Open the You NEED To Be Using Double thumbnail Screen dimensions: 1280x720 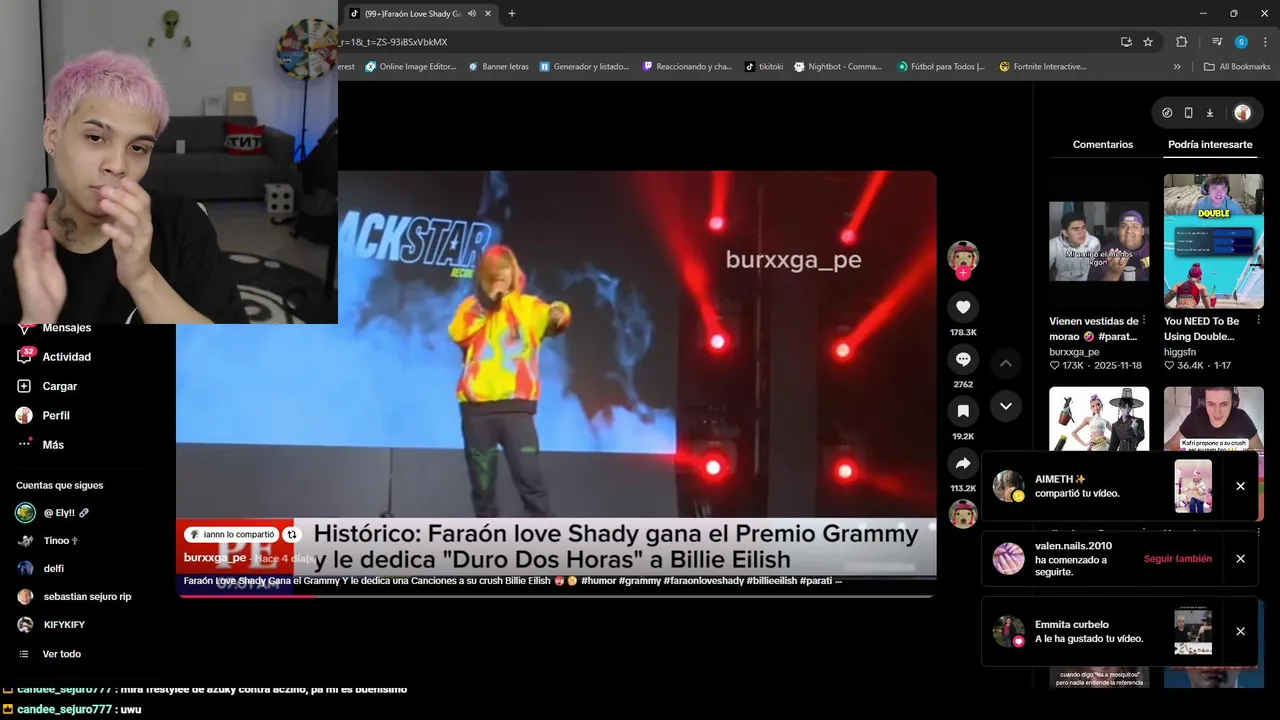[1213, 241]
